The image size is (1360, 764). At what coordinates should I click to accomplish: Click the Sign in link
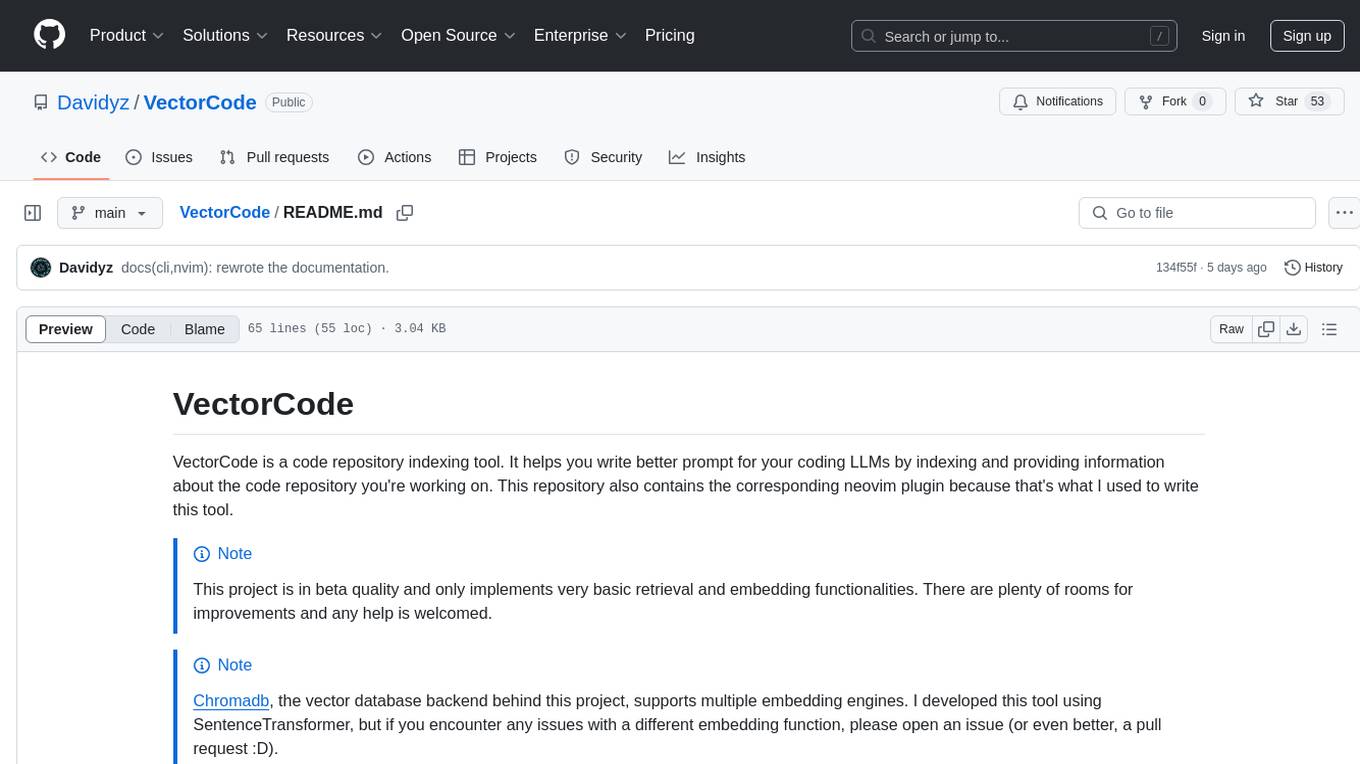pos(1223,36)
